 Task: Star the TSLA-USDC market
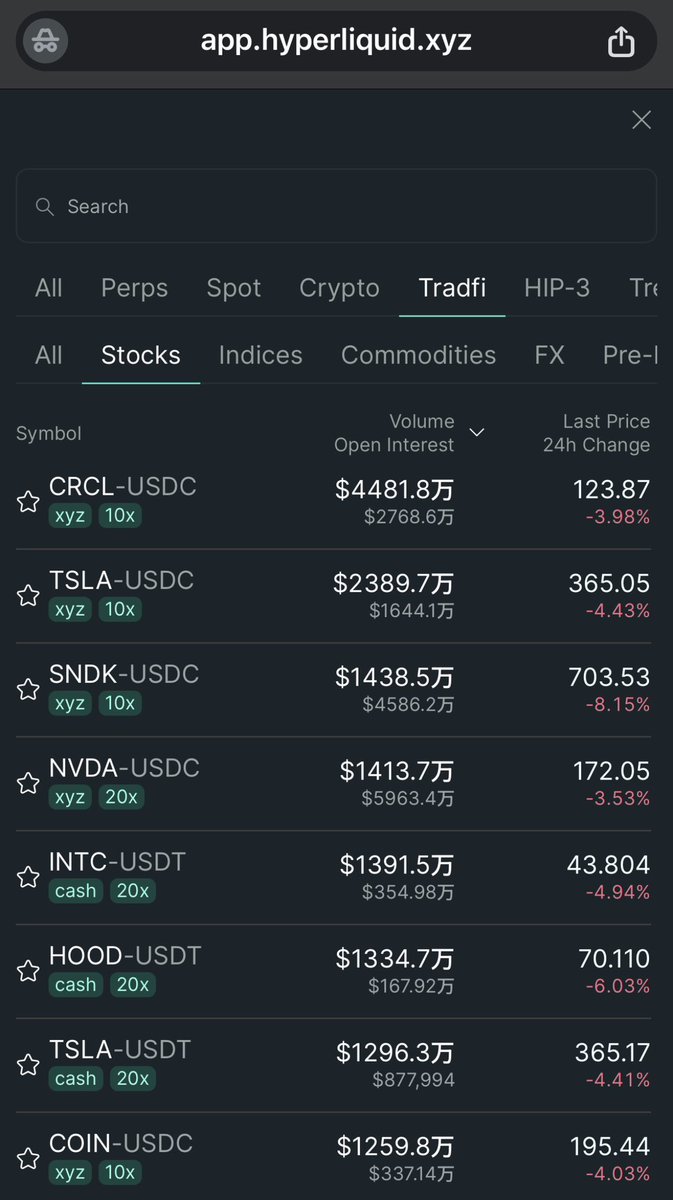coord(28,596)
